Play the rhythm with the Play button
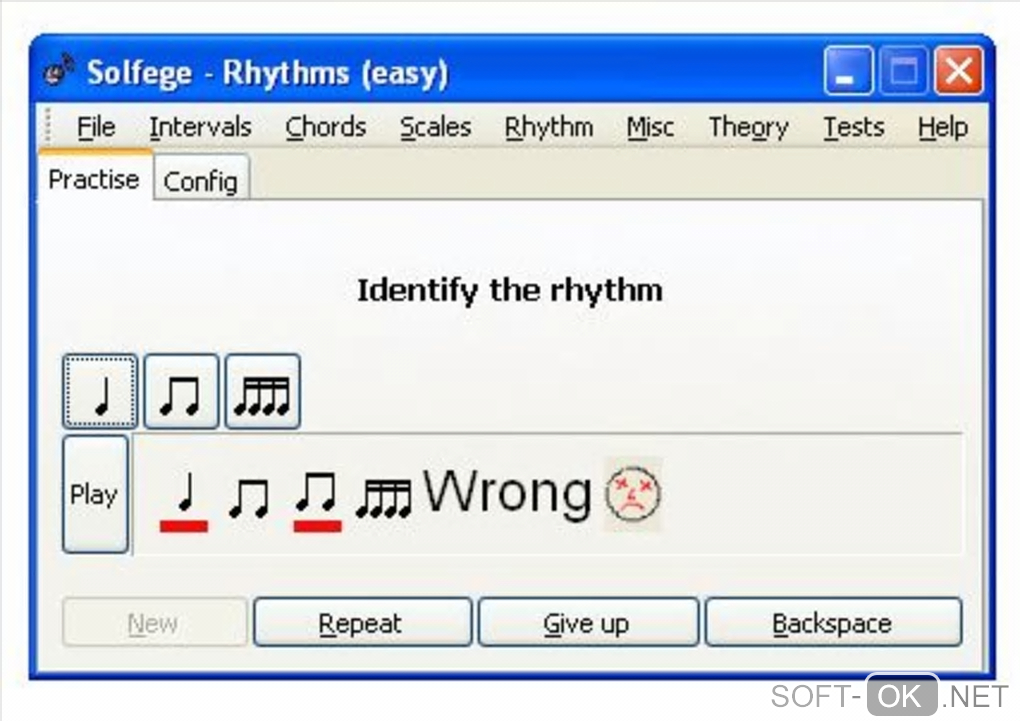The image size is (1020, 721). (95, 495)
